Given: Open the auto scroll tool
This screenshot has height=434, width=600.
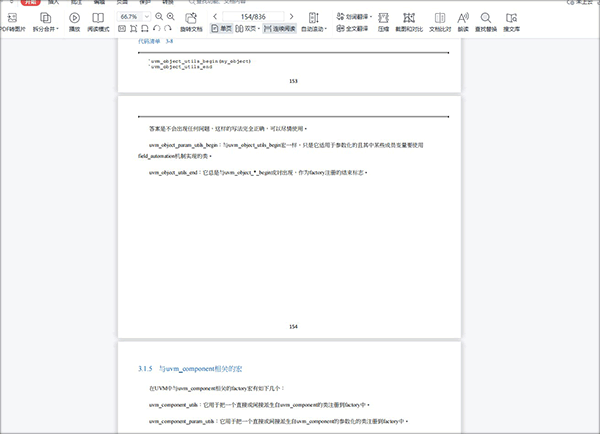Looking at the screenshot, I should [x=313, y=22].
